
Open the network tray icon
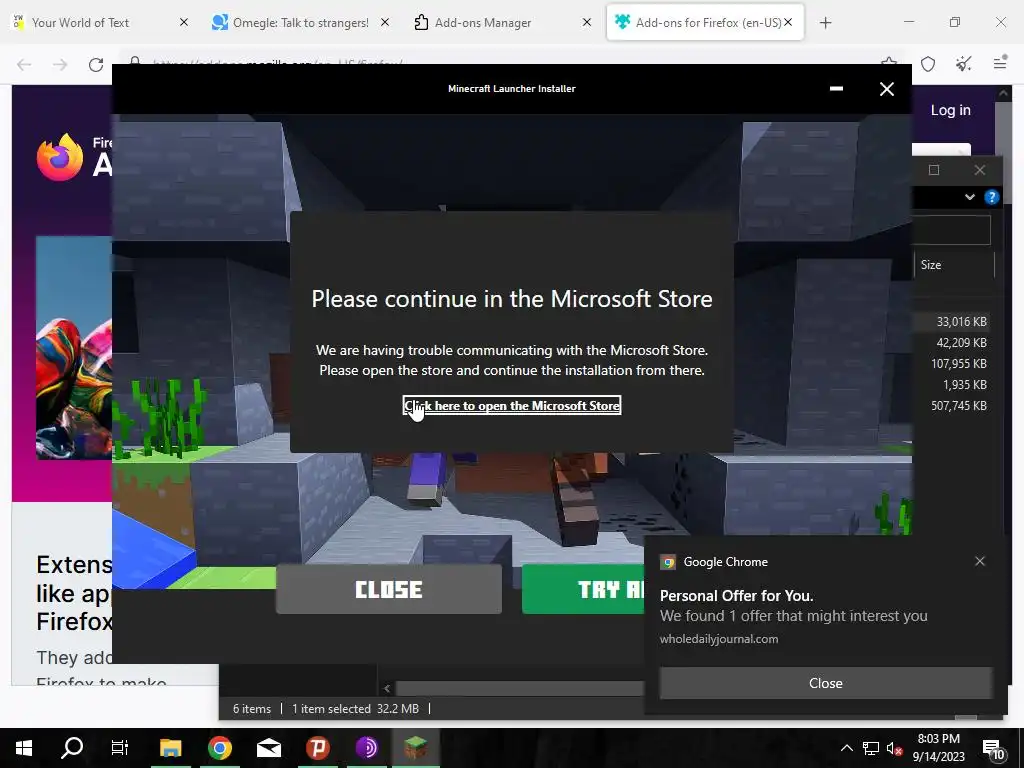[x=871, y=748]
